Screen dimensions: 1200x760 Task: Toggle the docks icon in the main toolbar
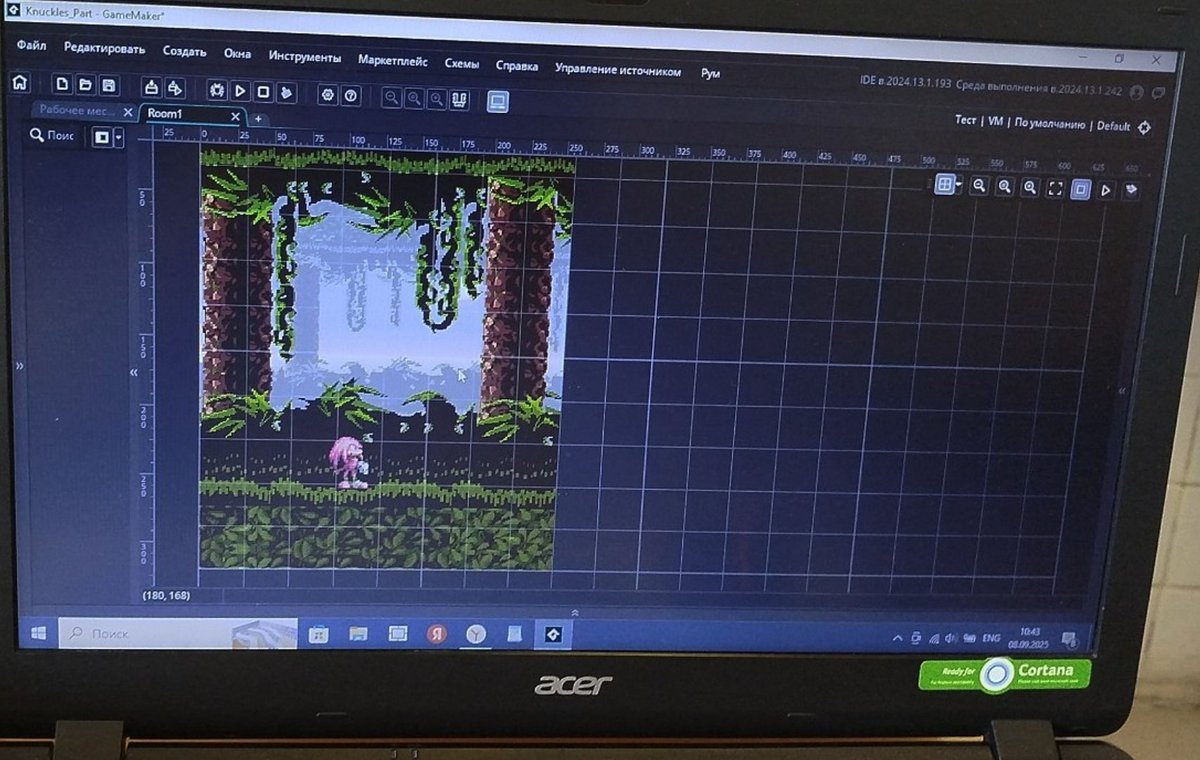[x=461, y=100]
